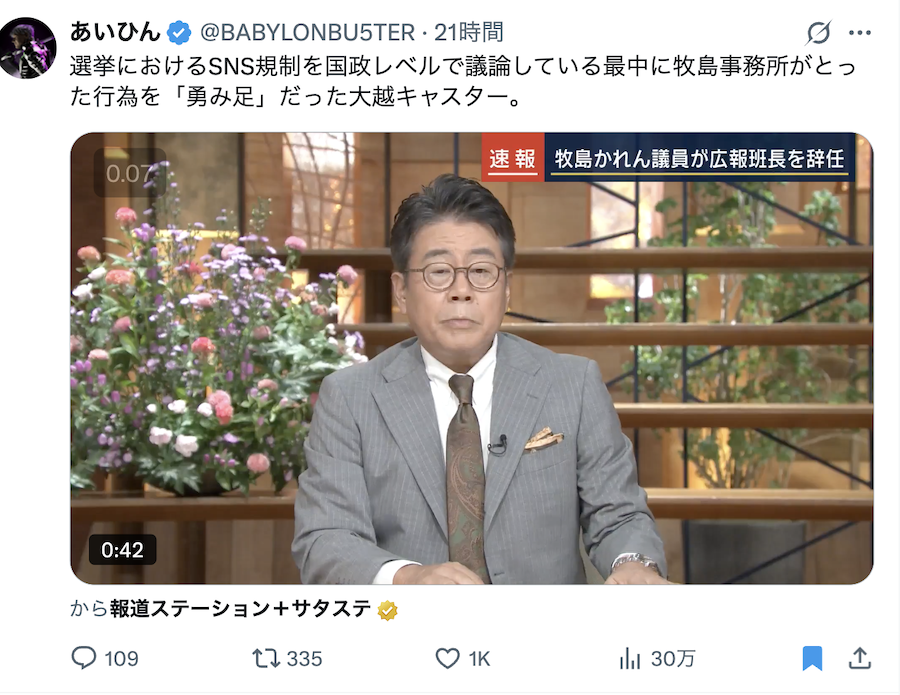Open 報道ステーション+サタステ source link
This screenshot has height=695, width=900.
click(240, 609)
